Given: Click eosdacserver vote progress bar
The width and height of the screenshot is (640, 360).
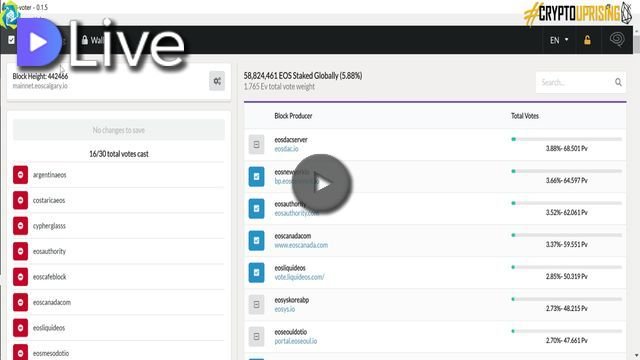Looking at the screenshot, I should 567,139.
